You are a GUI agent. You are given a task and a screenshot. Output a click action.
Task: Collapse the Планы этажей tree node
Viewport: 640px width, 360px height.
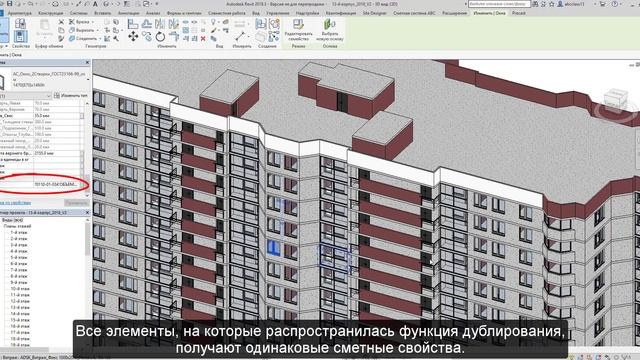point(17,226)
